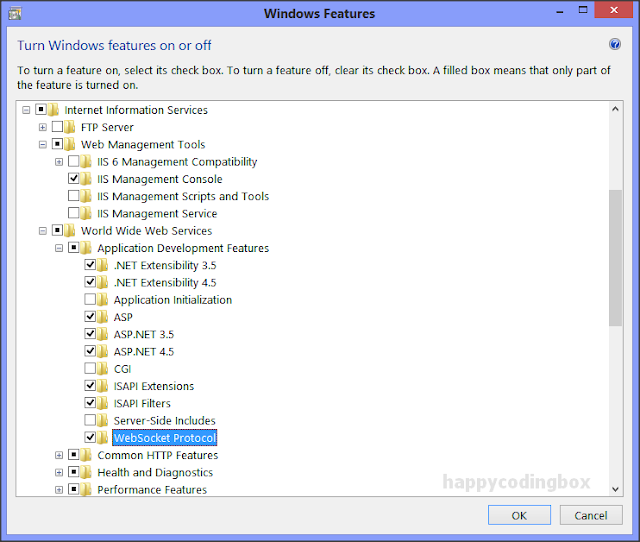Image resolution: width=640 pixels, height=542 pixels.
Task: Click the FTP Server folder icon
Action: (x=70, y=127)
